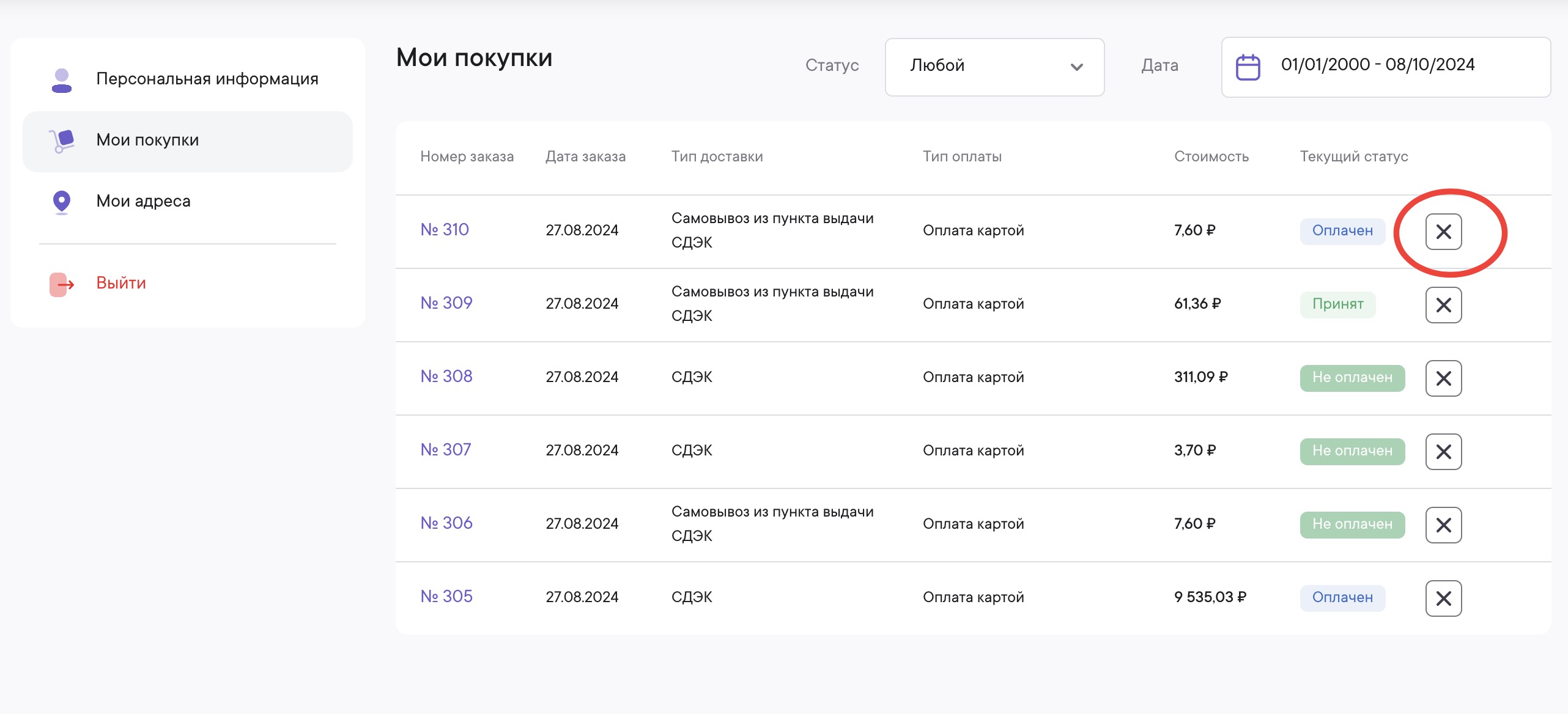Select Мои покупки in the sidebar
This screenshot has height=714, width=1568.
(x=188, y=141)
